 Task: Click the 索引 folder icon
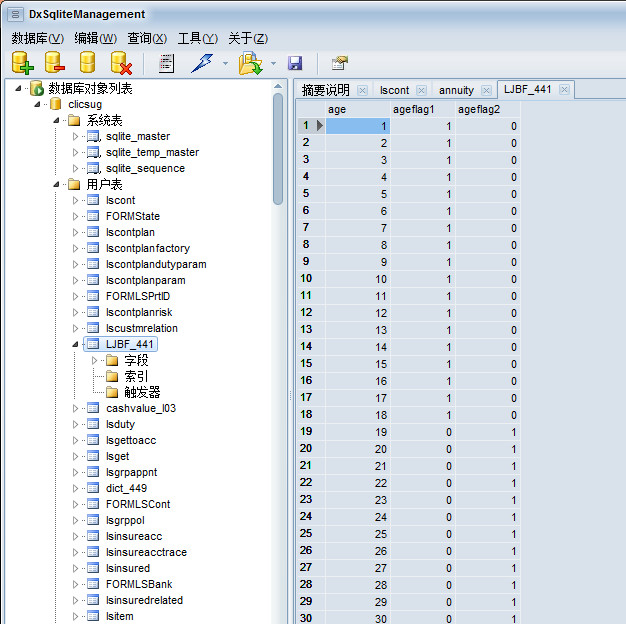click(112, 376)
